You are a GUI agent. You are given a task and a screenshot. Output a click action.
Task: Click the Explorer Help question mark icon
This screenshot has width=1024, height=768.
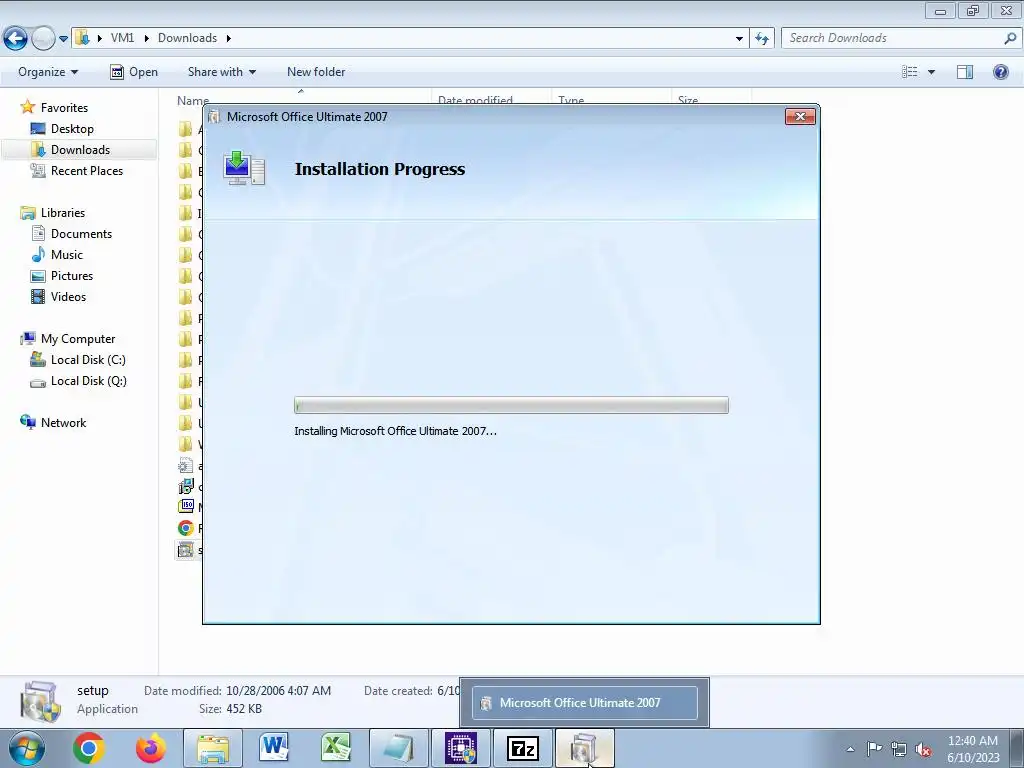point(1000,72)
